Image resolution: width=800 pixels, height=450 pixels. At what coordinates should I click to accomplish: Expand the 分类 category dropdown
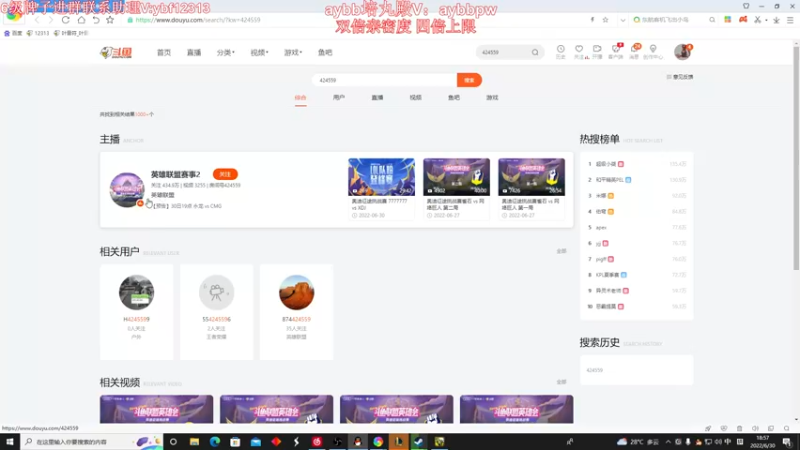click(x=226, y=53)
